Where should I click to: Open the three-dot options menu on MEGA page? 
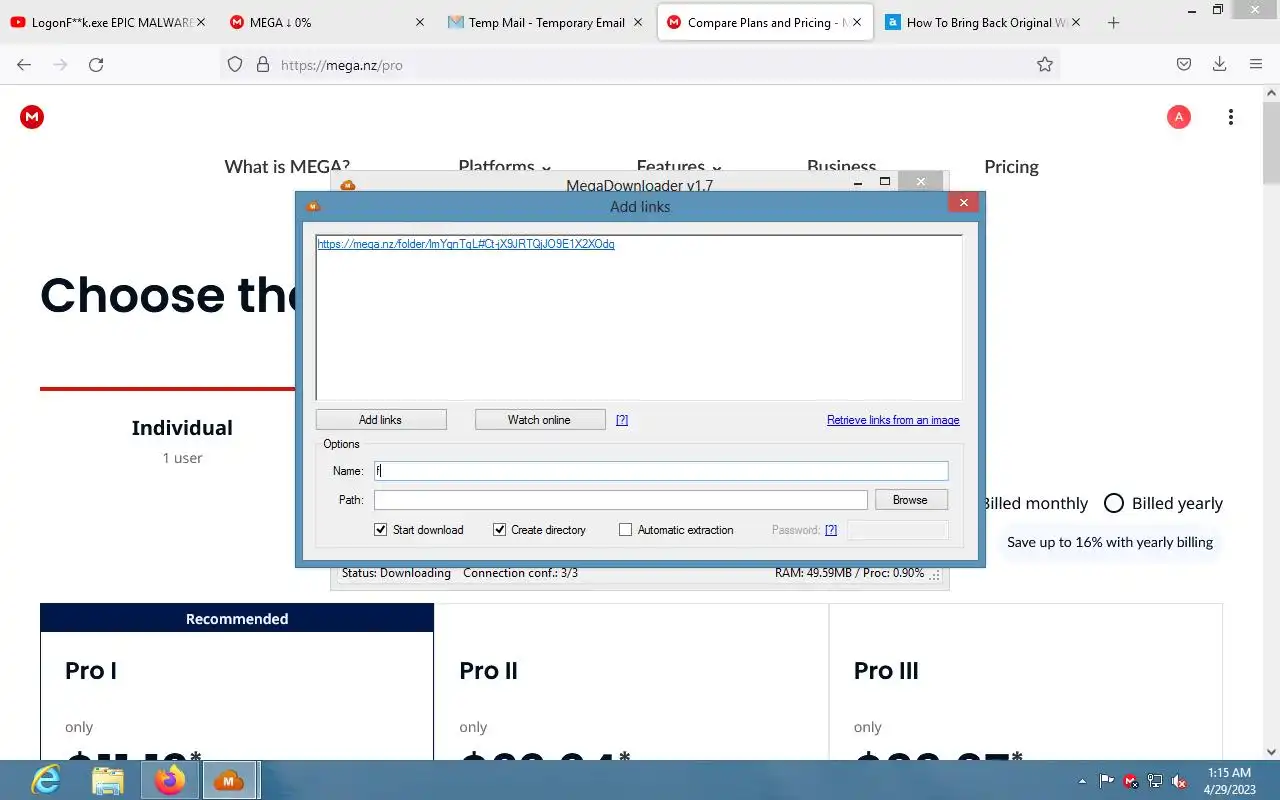[1231, 117]
